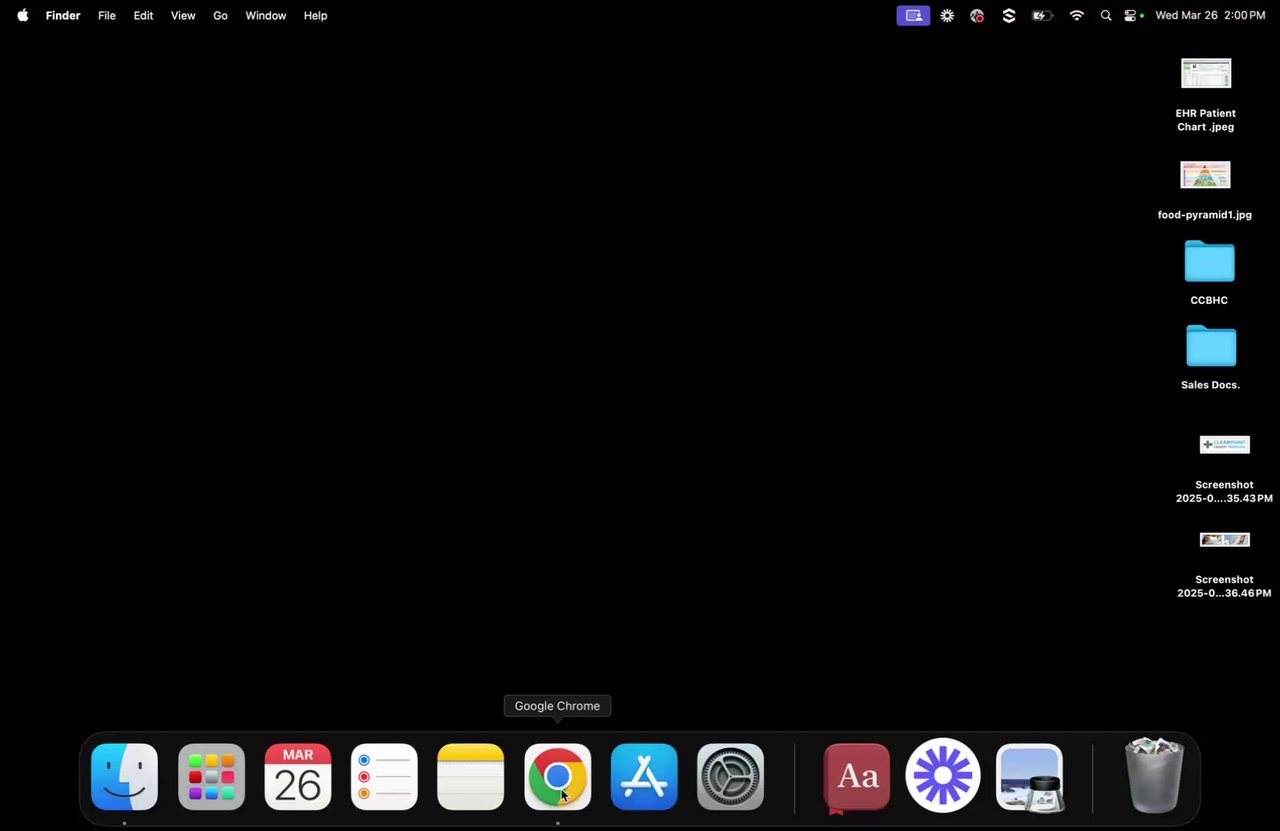Open the Window menu
Screen dimensions: 1280x831
(x=266, y=16)
